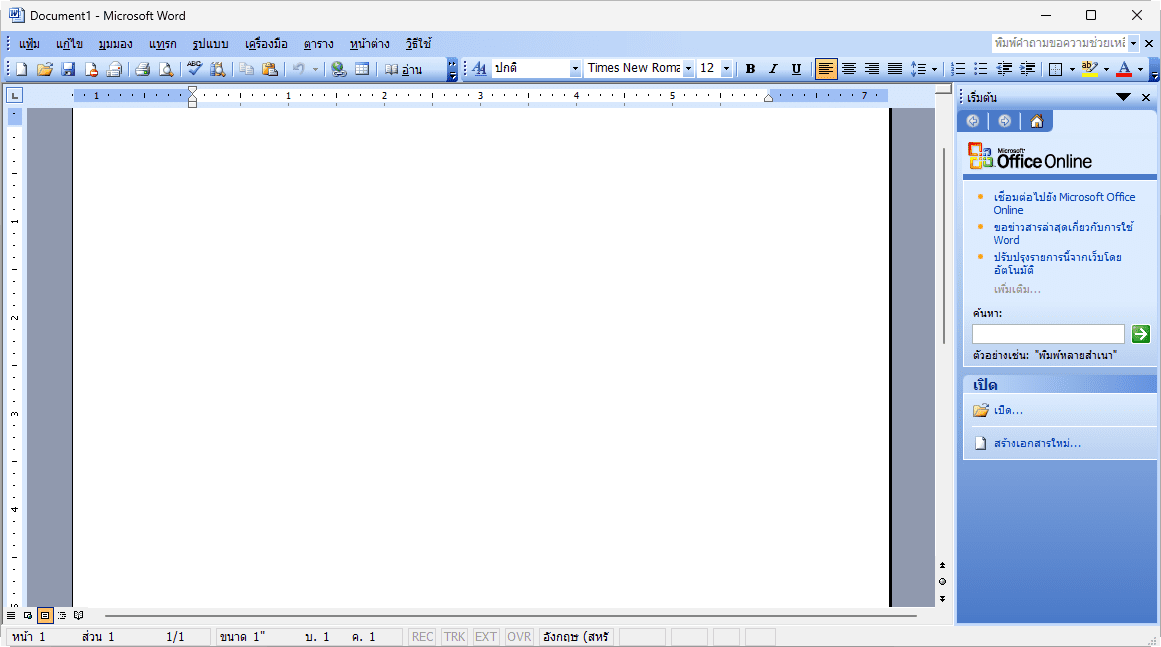Image resolution: width=1161 pixels, height=647 pixels.
Task: Switch to Print Layout view button
Action: [x=45, y=615]
